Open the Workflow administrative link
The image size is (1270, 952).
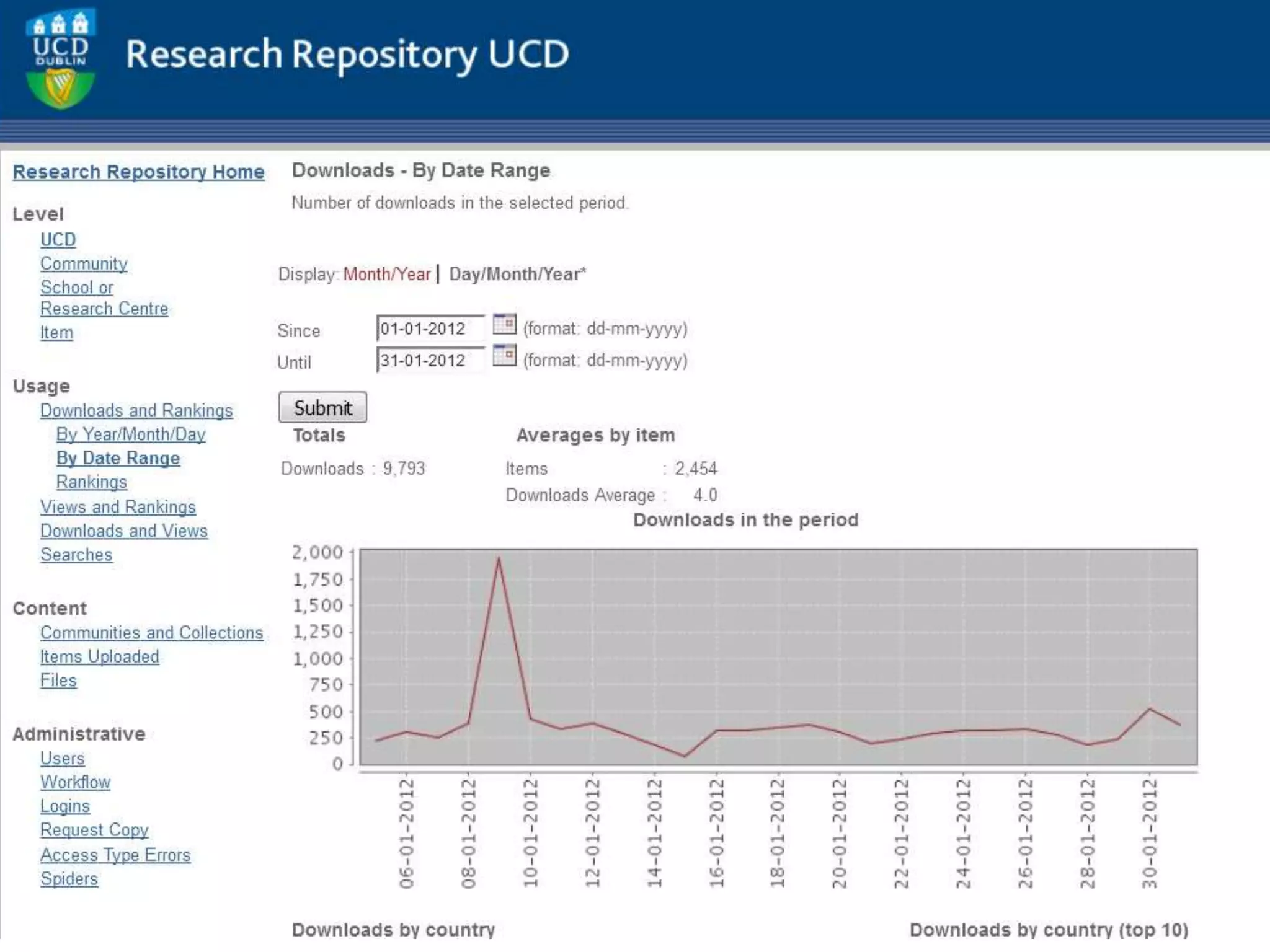tap(75, 782)
